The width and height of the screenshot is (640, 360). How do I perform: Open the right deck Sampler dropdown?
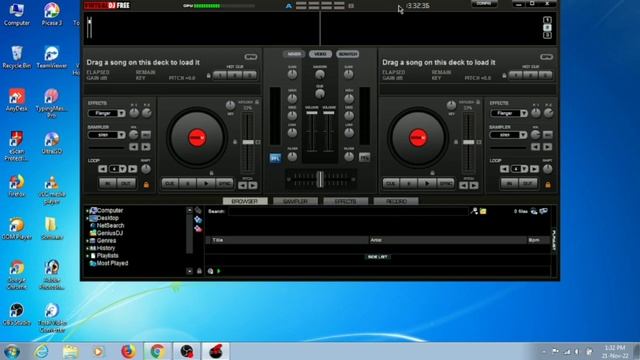(x=523, y=135)
